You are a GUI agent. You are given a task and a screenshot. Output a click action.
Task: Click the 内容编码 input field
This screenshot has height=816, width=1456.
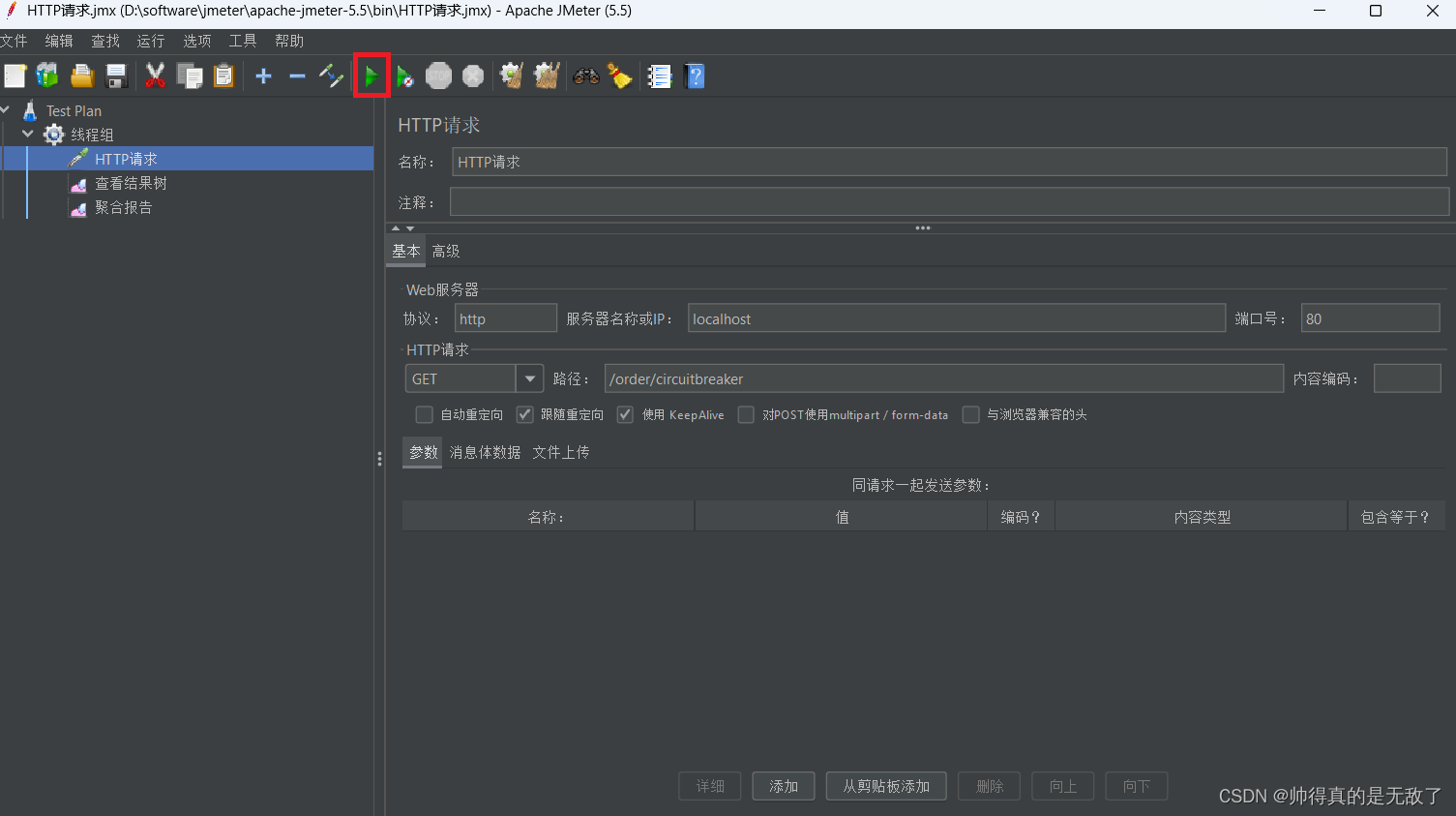click(x=1408, y=378)
